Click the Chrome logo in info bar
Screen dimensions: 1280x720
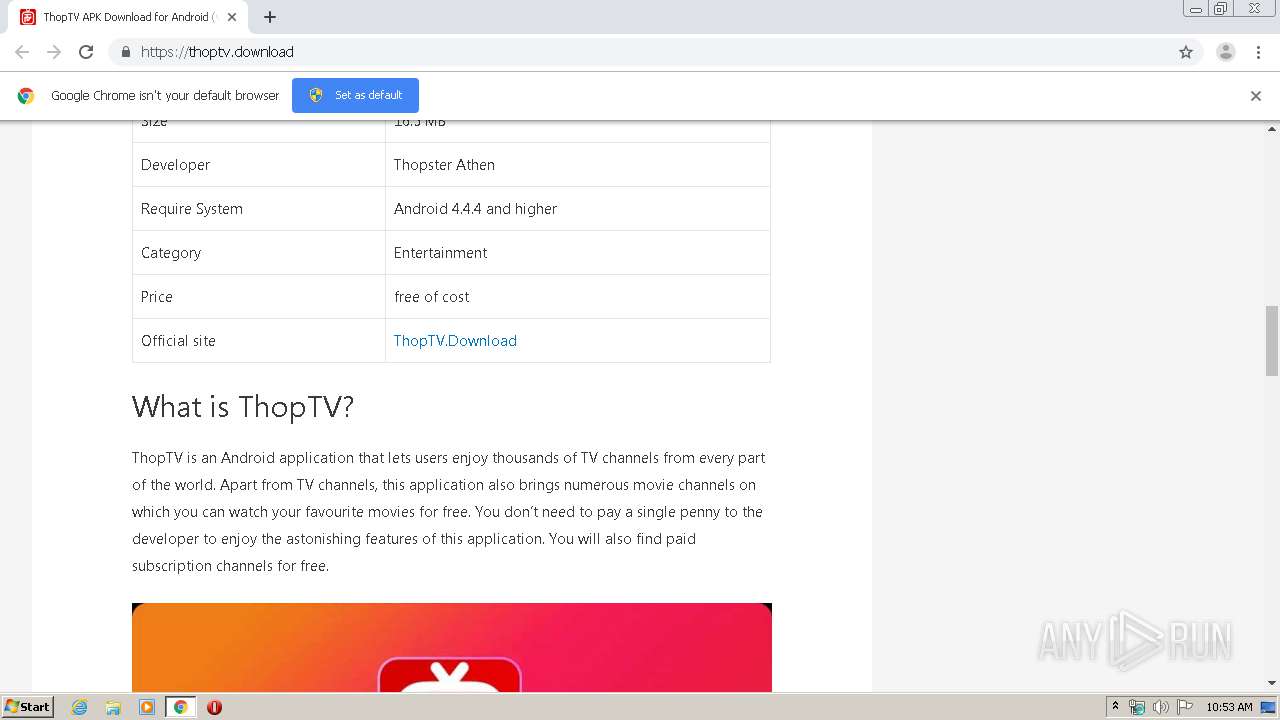tap(26, 96)
